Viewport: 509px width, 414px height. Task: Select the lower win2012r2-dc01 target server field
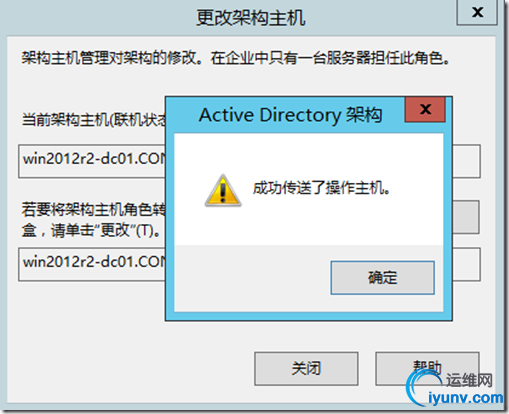[92, 264]
